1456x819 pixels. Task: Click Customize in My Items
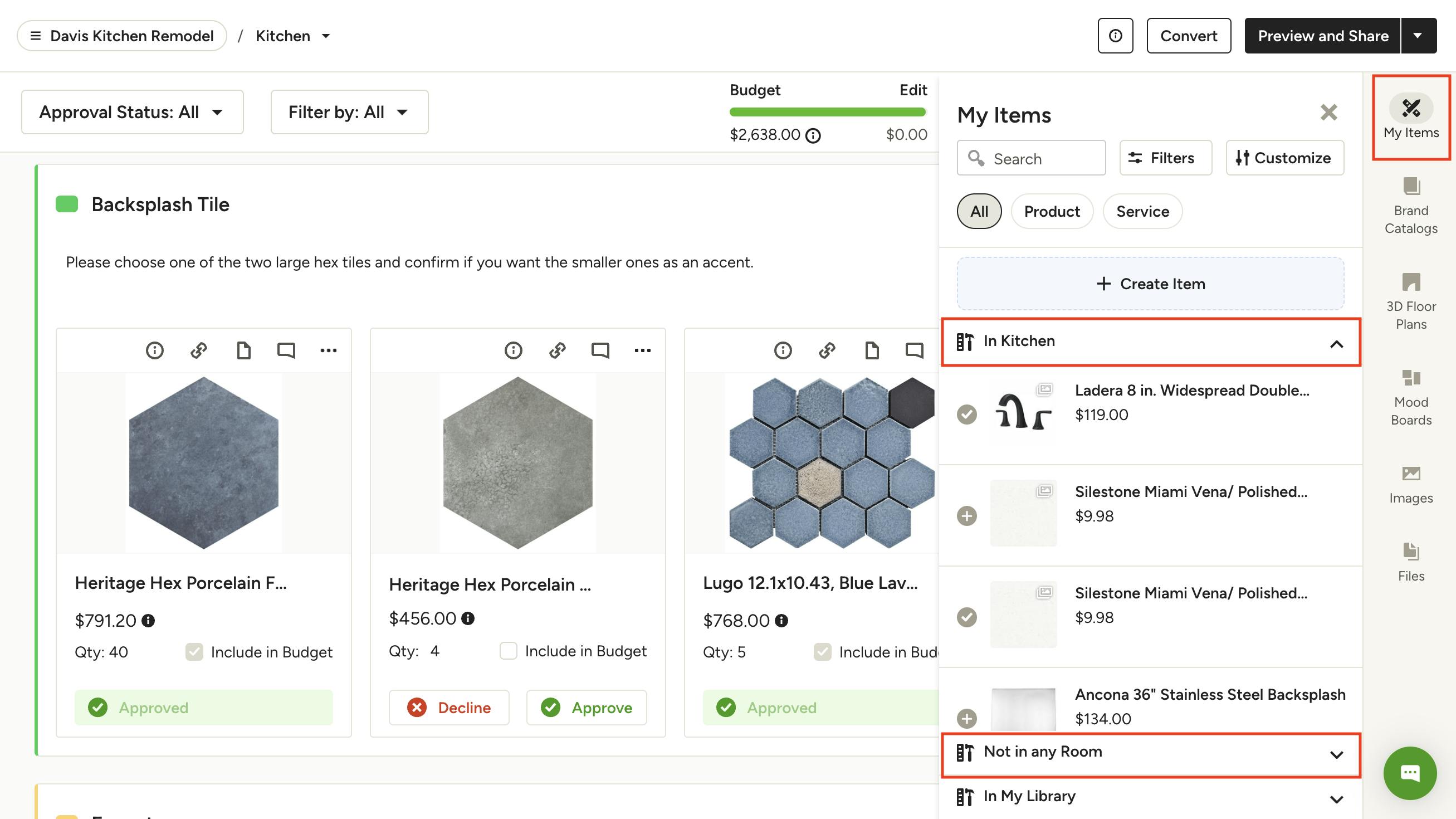coord(1285,158)
